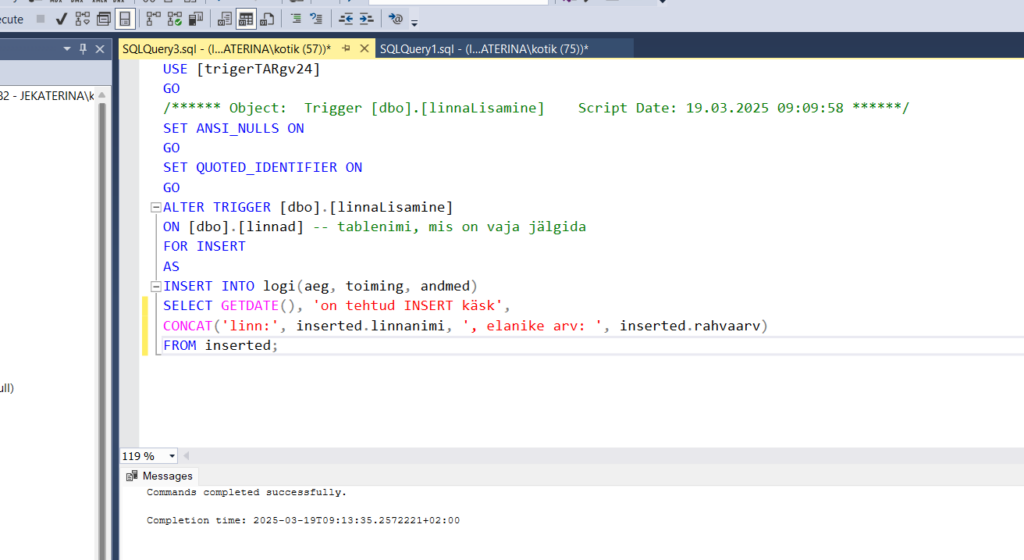The height and width of the screenshot is (560, 1024).
Task: Decrease indent icon in toolbar
Action: tap(345, 19)
